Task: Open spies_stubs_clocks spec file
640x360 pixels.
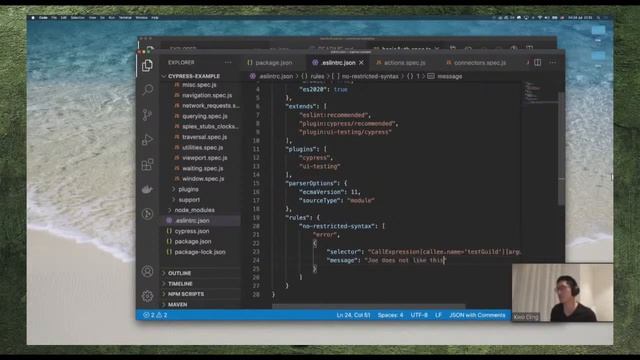Action: (210, 127)
